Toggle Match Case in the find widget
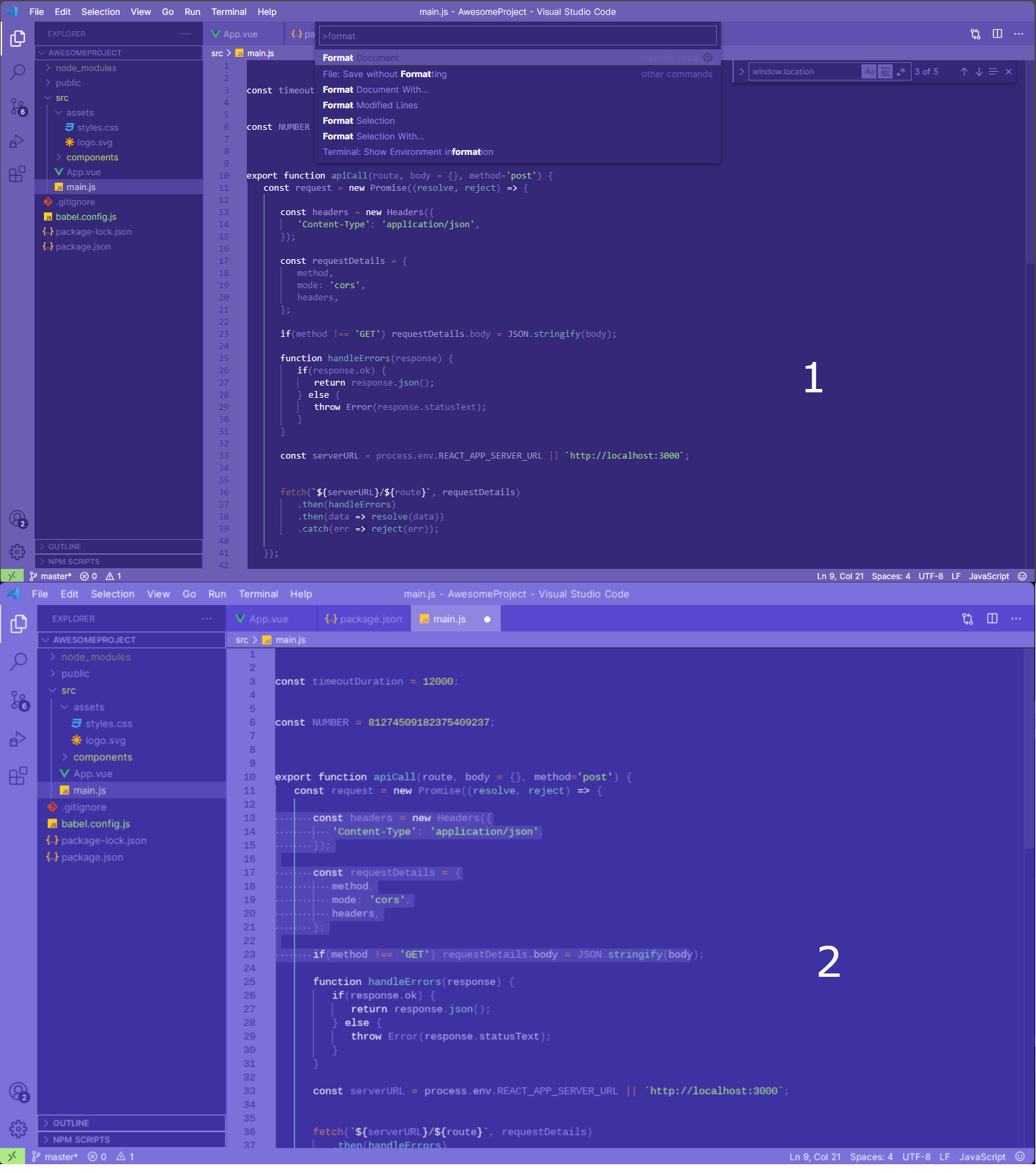 click(x=870, y=72)
